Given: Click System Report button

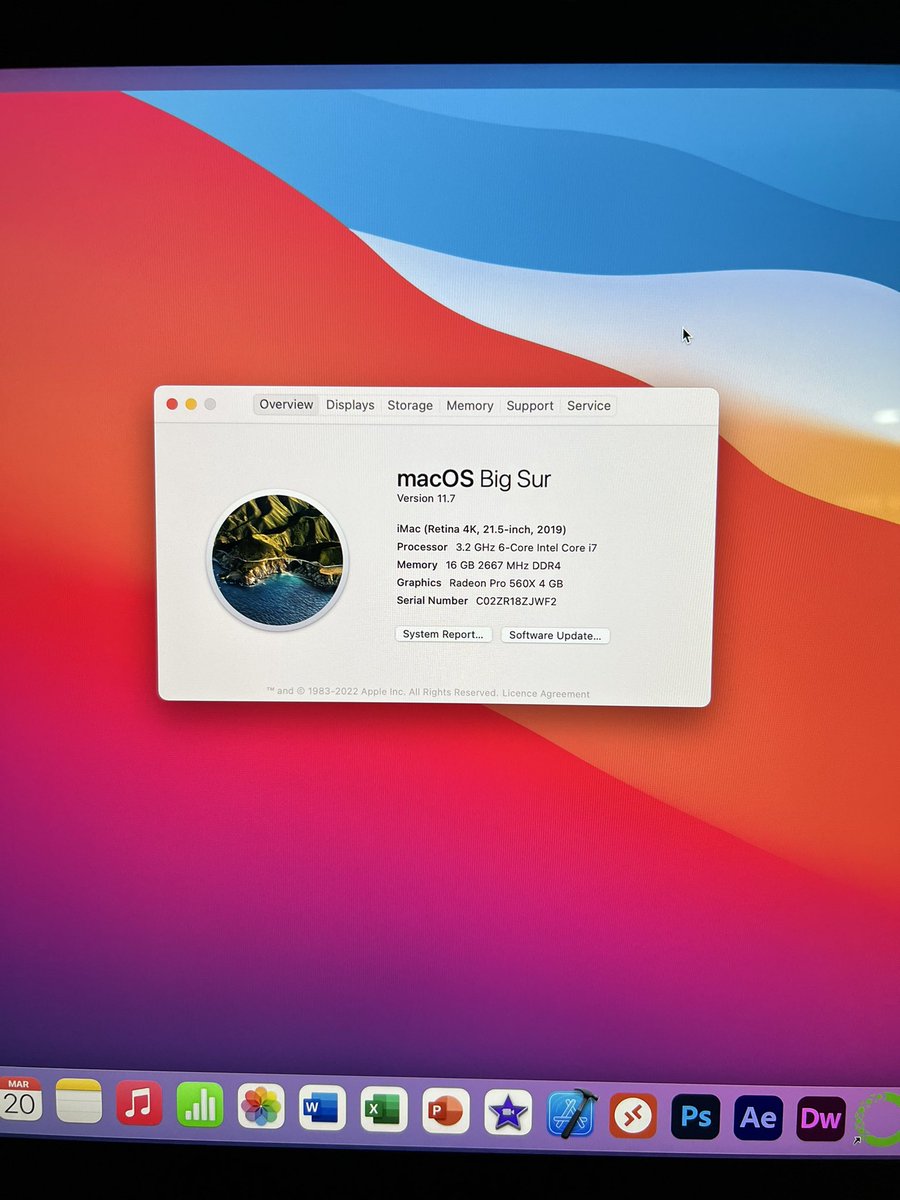Looking at the screenshot, I should click(x=443, y=634).
